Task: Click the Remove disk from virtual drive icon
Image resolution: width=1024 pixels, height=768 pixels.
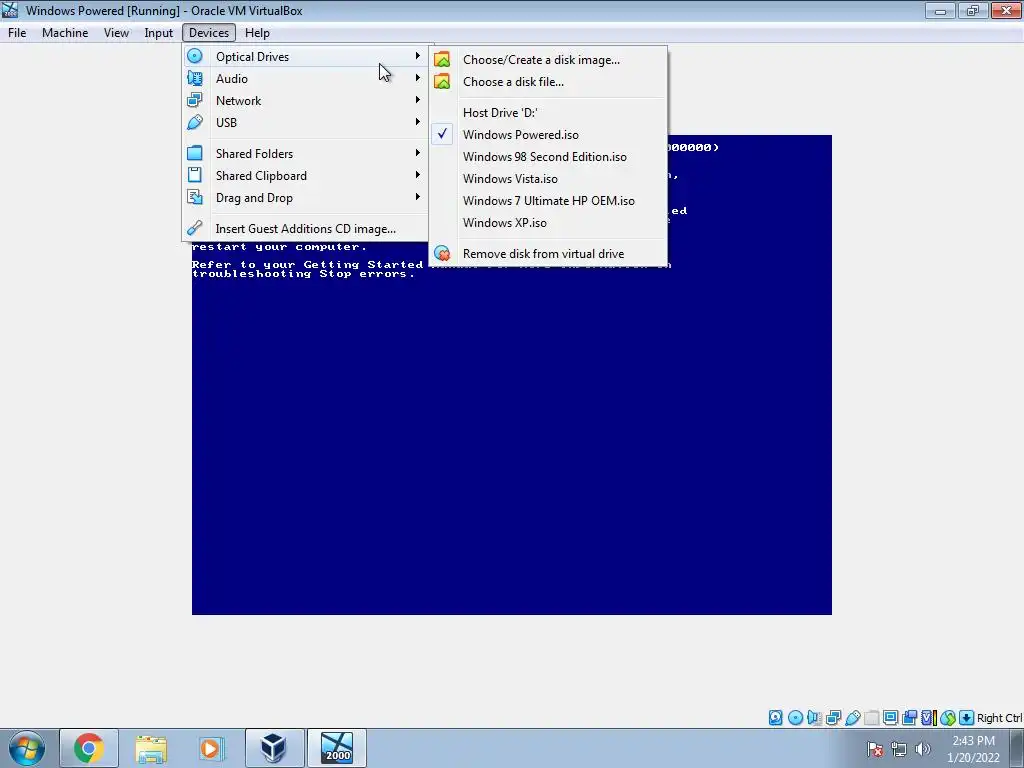Action: [x=442, y=253]
